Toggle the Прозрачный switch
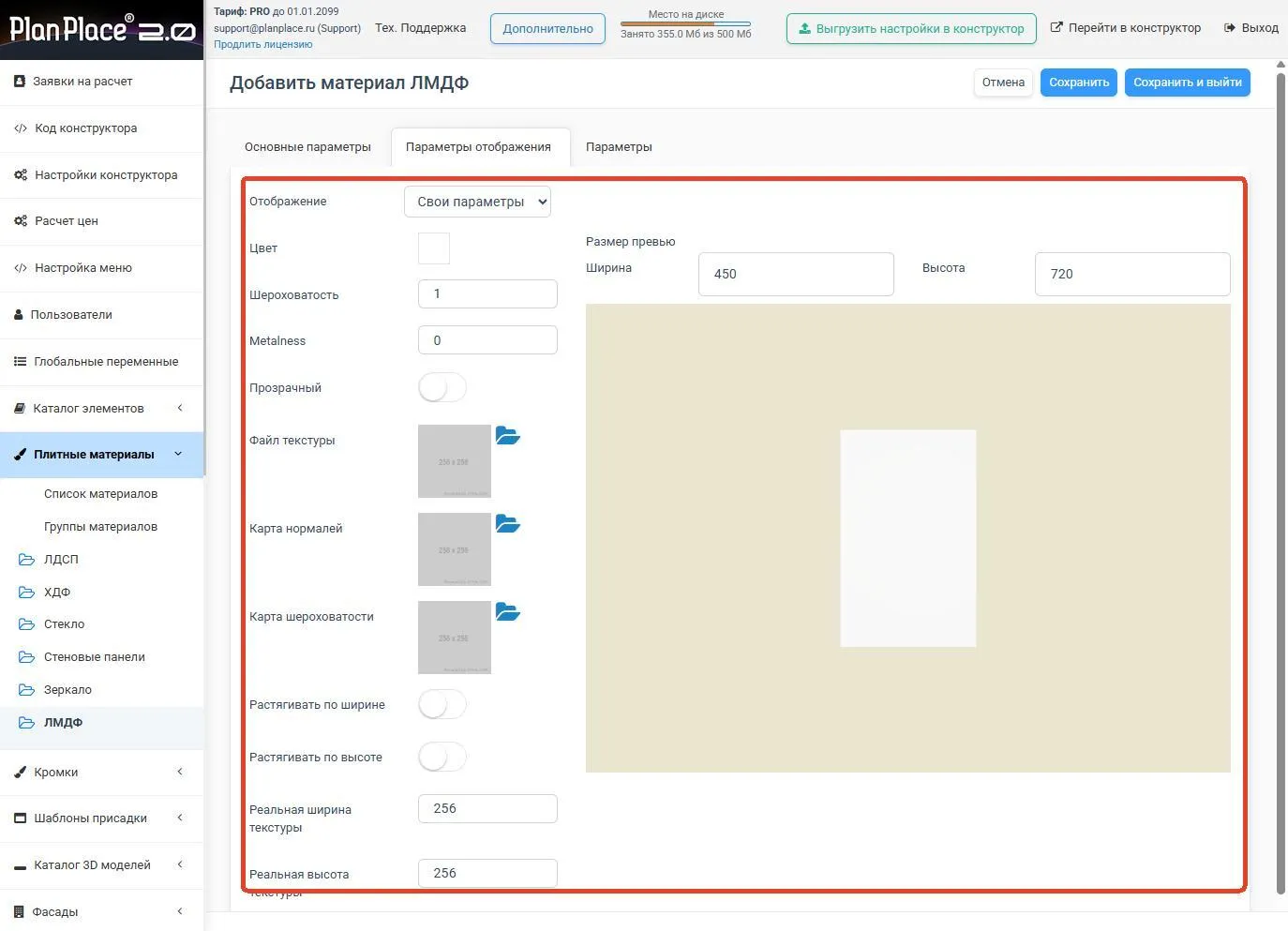Image resolution: width=1288 pixels, height=931 pixels. point(442,387)
